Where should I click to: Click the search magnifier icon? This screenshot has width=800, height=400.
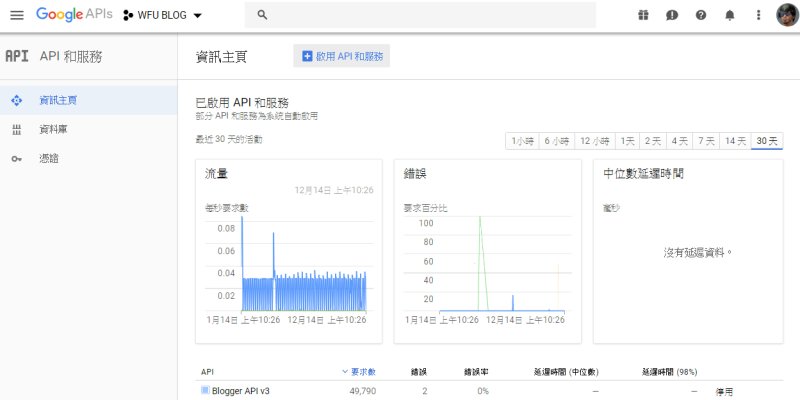[x=262, y=15]
